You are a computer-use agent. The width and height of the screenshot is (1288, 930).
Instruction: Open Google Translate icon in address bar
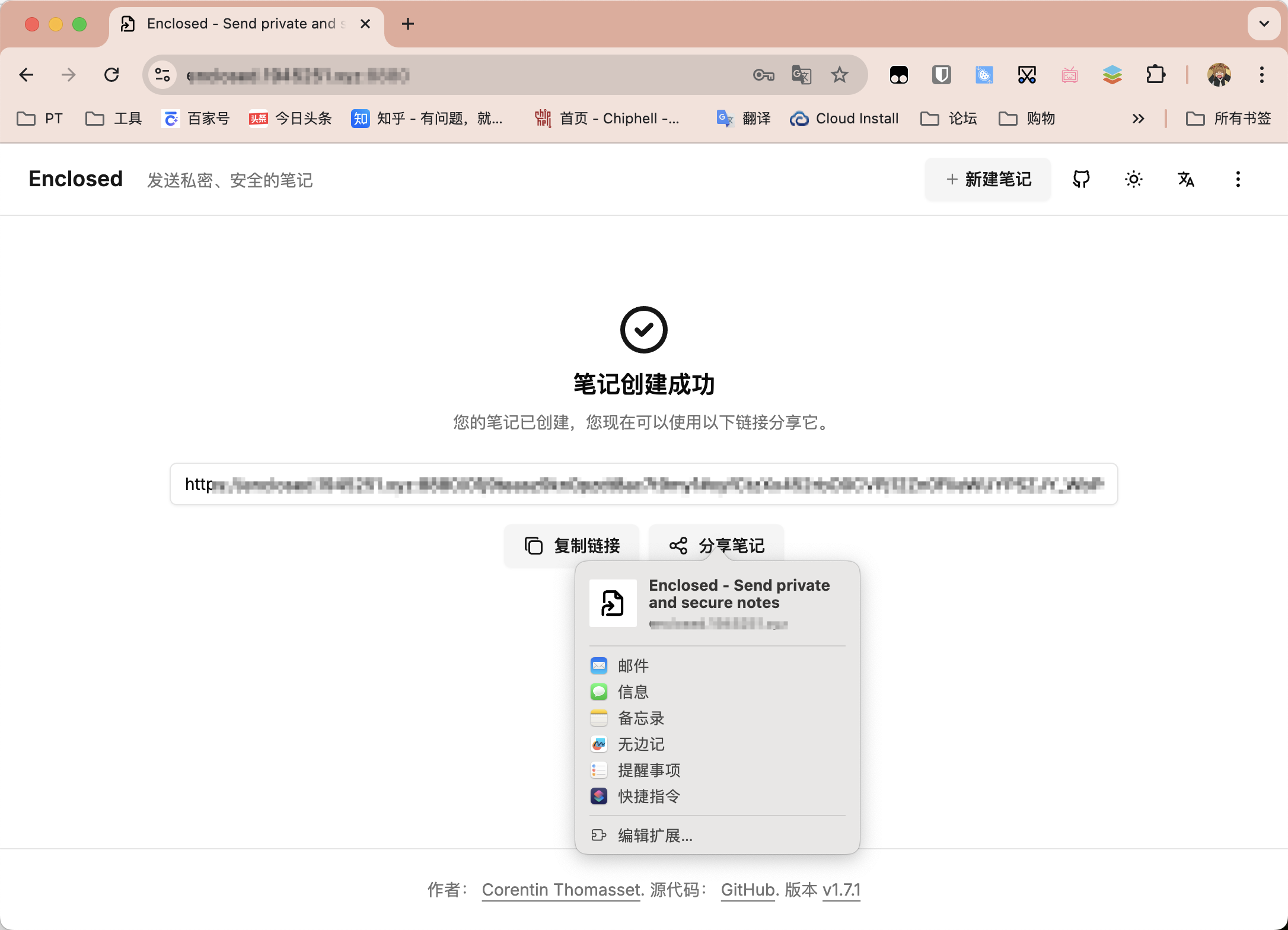click(x=801, y=75)
